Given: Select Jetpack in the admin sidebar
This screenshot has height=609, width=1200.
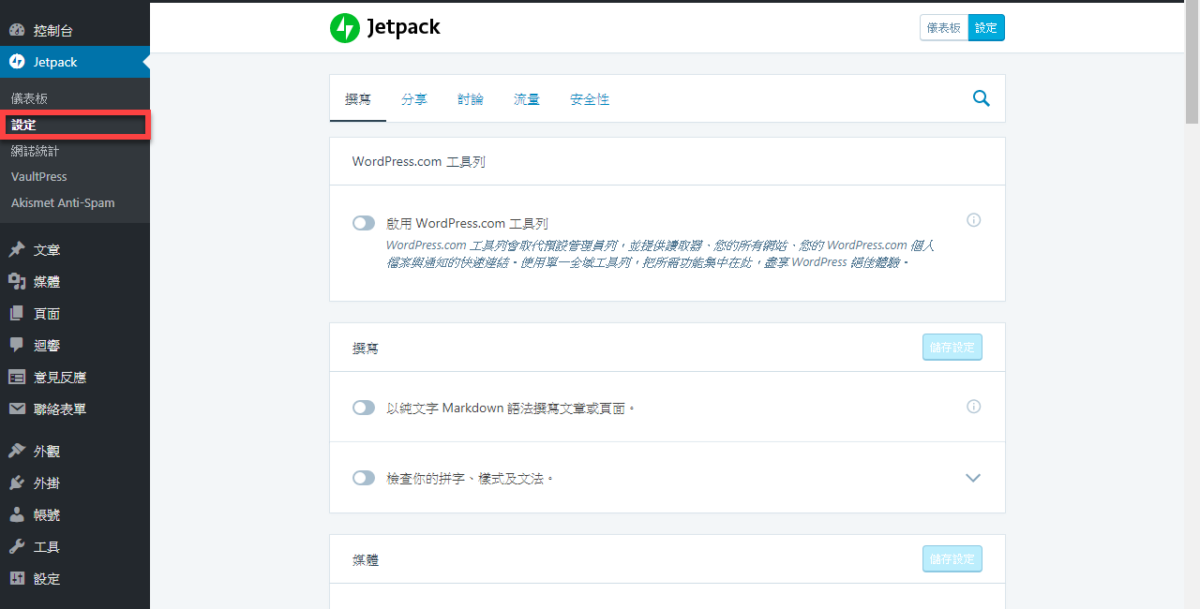Looking at the screenshot, I should (x=75, y=62).
